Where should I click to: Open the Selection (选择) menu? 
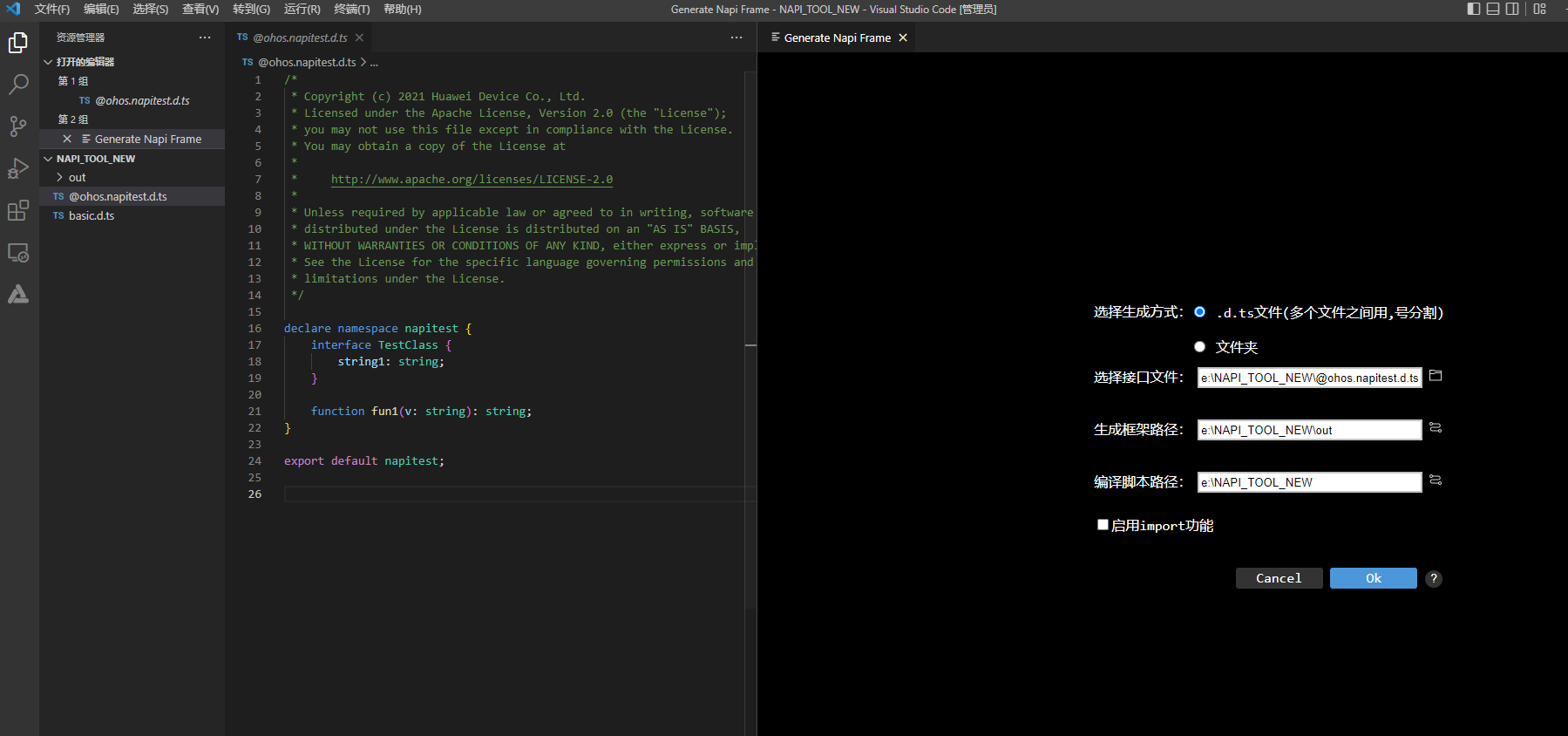[x=151, y=9]
